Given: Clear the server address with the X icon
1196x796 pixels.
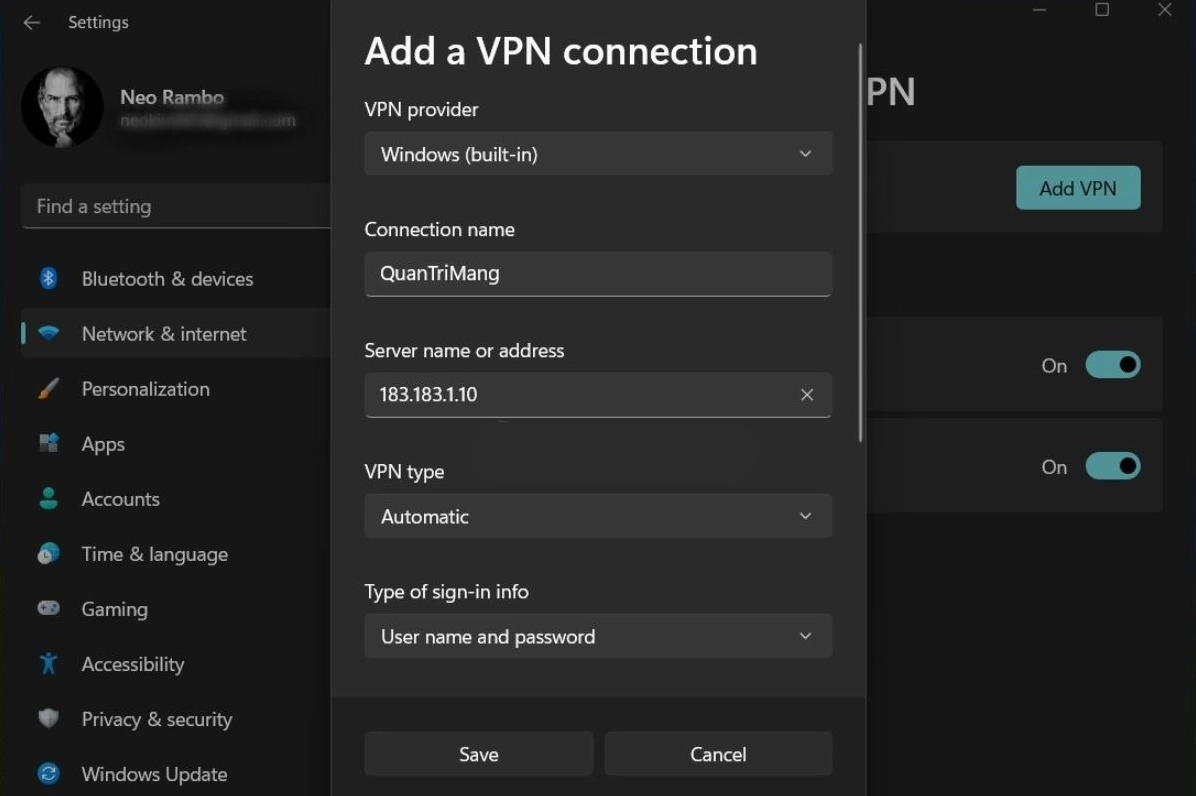Looking at the screenshot, I should click(807, 394).
